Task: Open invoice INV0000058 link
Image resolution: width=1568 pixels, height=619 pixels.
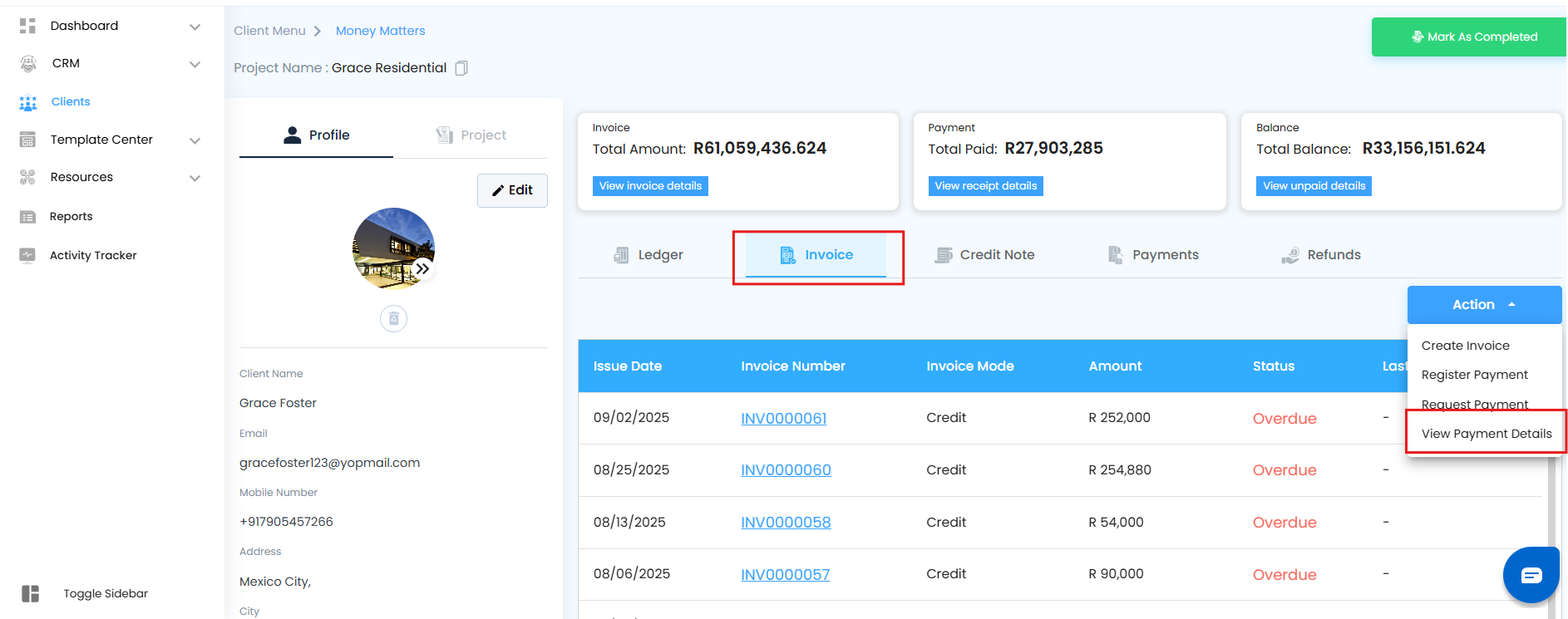Action: (786, 523)
